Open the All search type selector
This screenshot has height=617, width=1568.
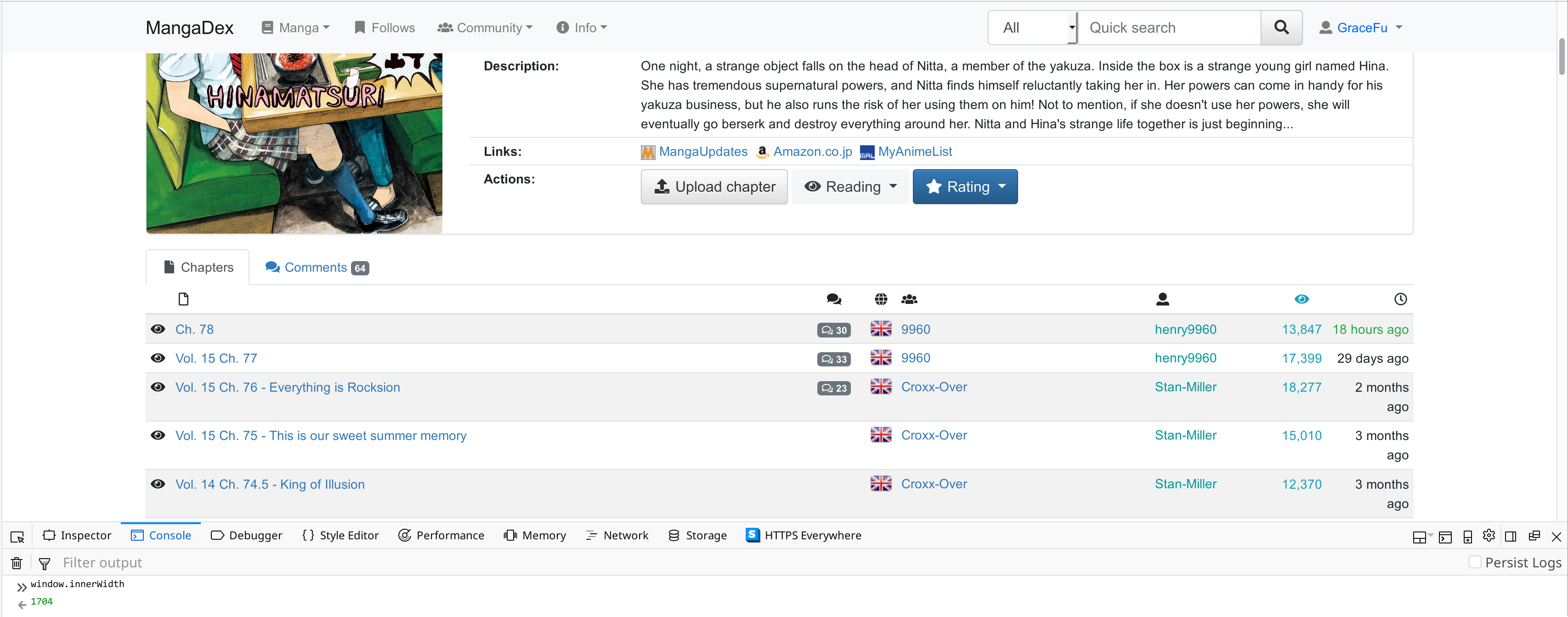(1032, 28)
